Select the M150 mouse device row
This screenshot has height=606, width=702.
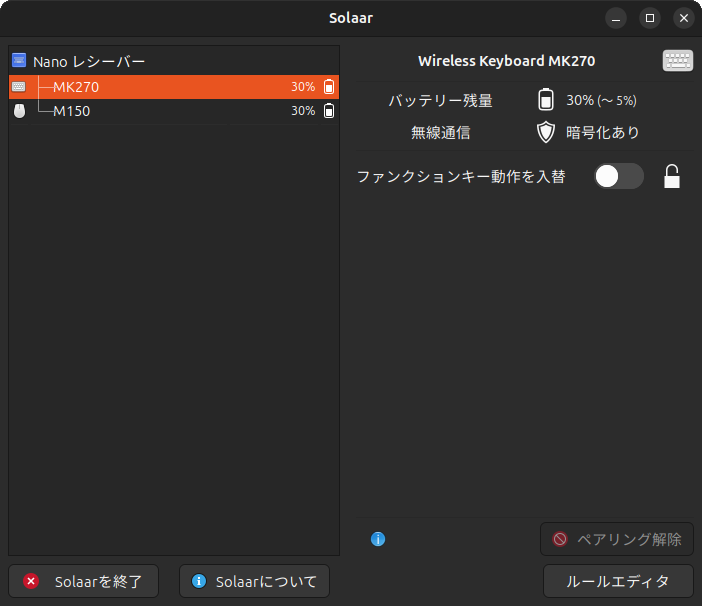pos(174,111)
